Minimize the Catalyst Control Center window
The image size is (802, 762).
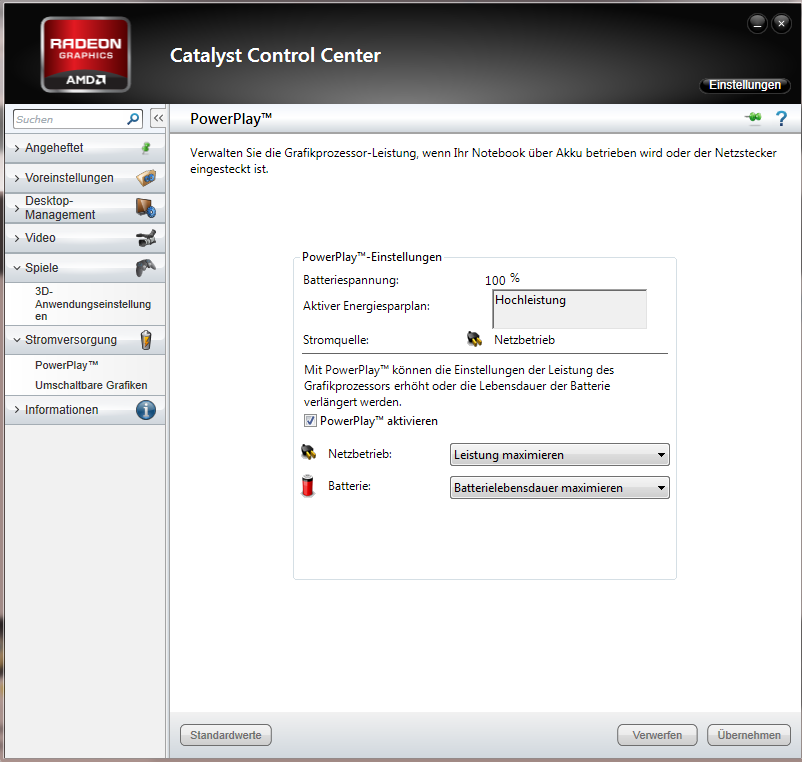click(x=757, y=24)
